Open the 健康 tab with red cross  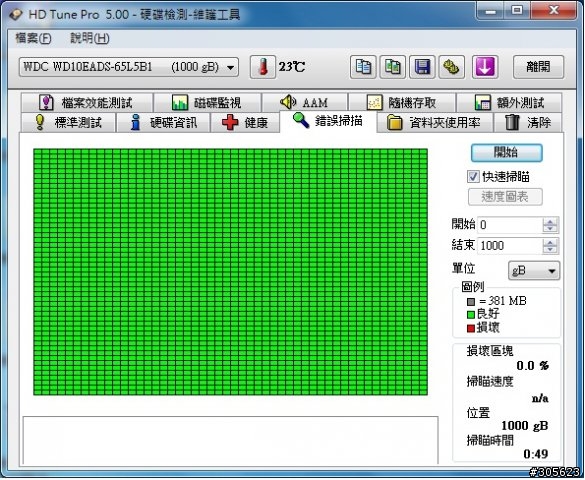(245, 123)
